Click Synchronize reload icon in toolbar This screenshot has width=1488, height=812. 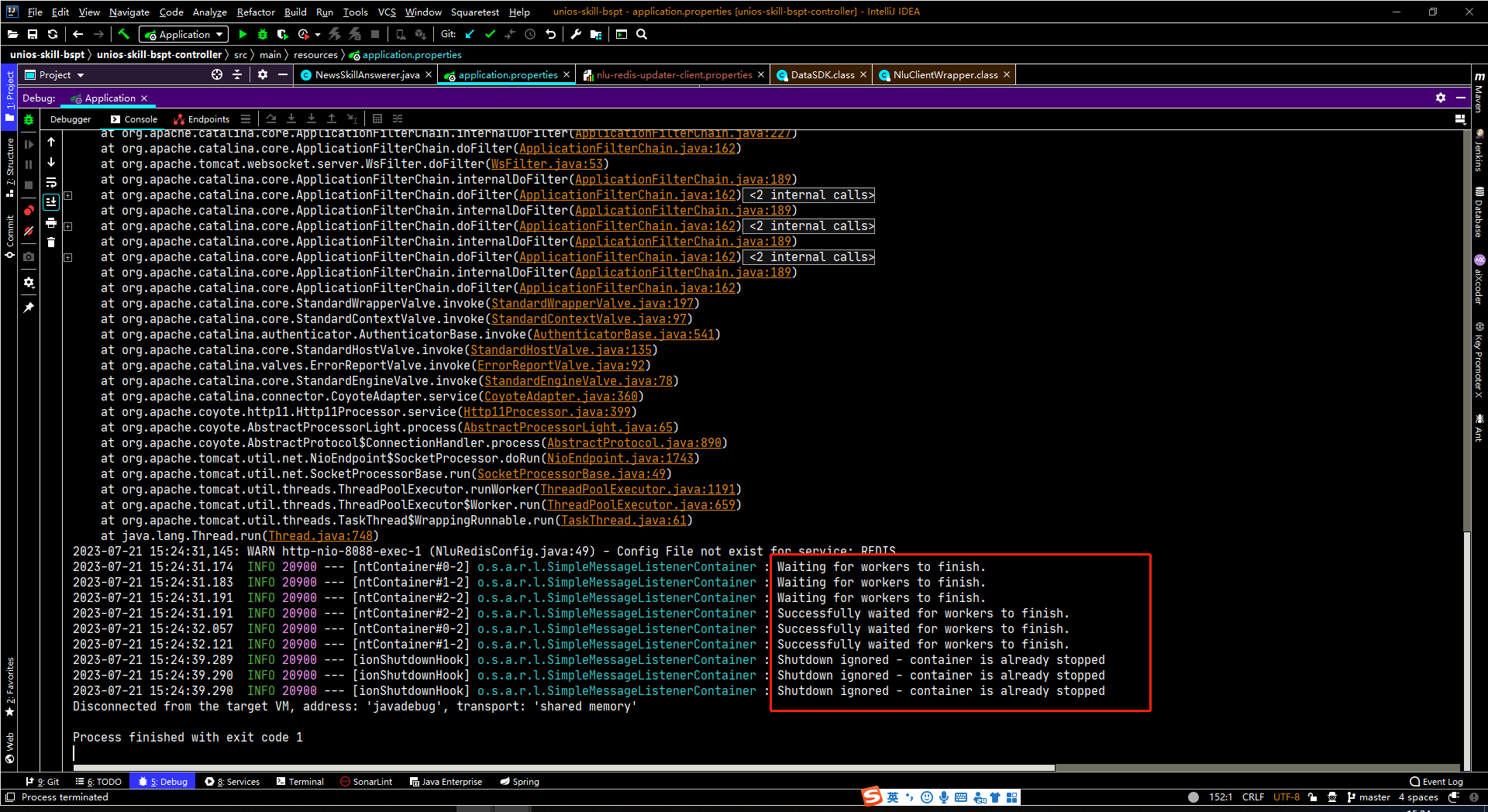[53, 34]
